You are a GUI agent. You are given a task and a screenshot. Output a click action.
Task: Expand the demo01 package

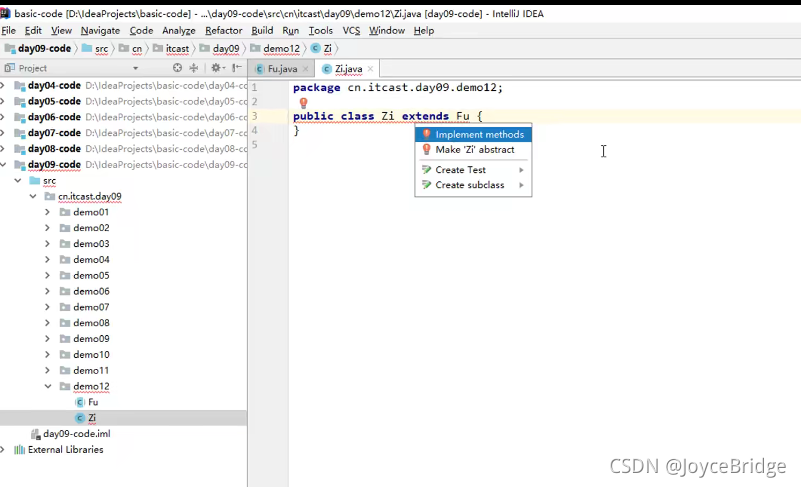[x=48, y=212]
